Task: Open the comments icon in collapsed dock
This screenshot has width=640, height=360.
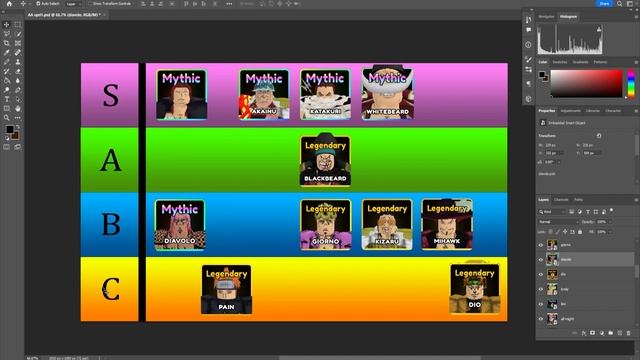Action: tap(529, 30)
